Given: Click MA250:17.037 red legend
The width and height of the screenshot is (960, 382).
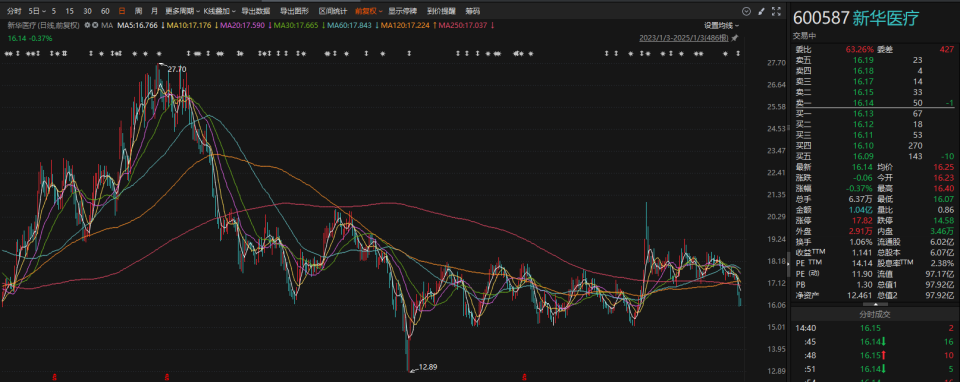Looking at the screenshot, I should pyautogui.click(x=463, y=25).
